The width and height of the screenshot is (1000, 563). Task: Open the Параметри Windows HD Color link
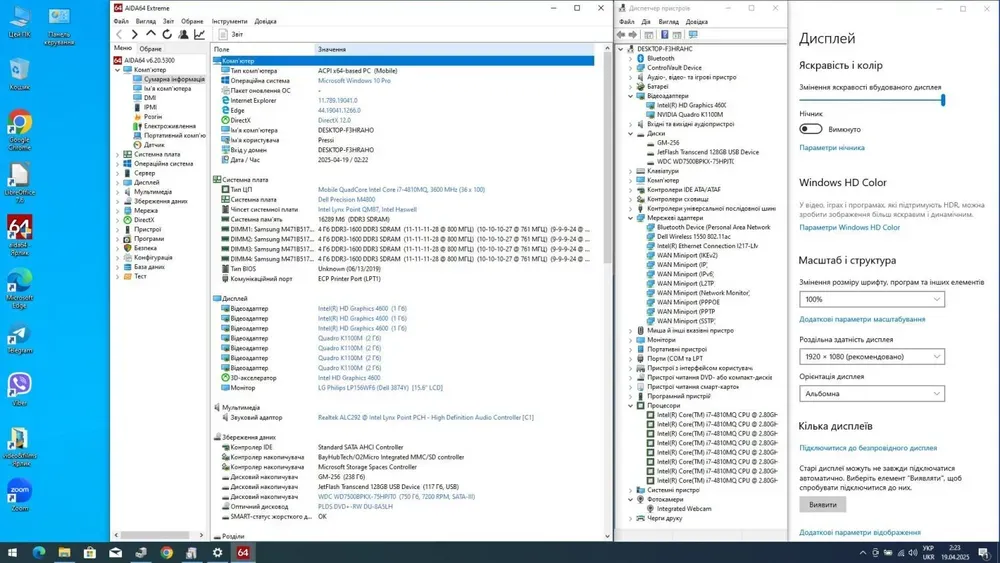(849, 227)
